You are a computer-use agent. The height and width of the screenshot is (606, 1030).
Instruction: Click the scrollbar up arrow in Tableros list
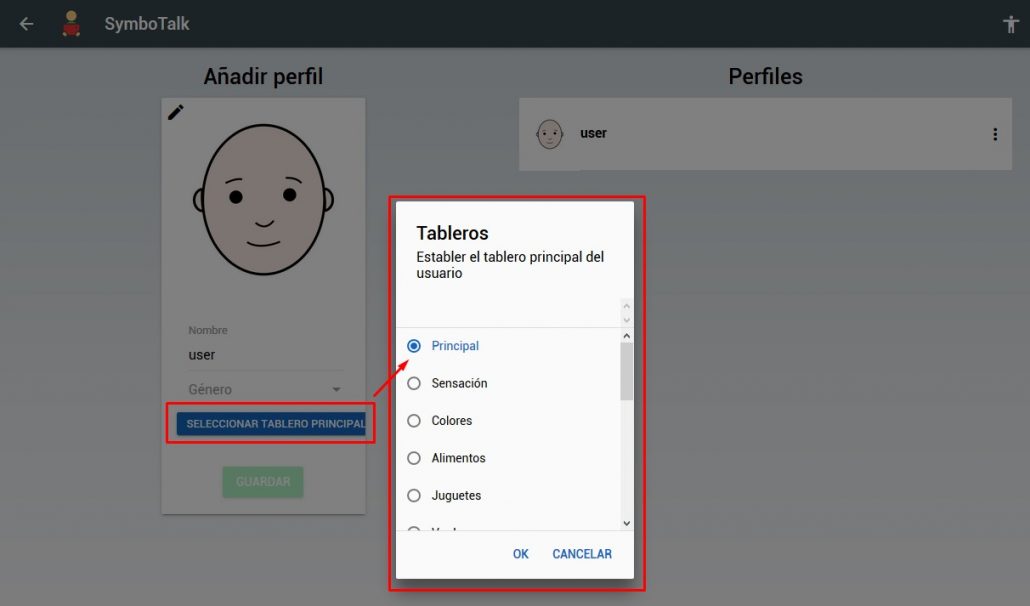coord(626,334)
